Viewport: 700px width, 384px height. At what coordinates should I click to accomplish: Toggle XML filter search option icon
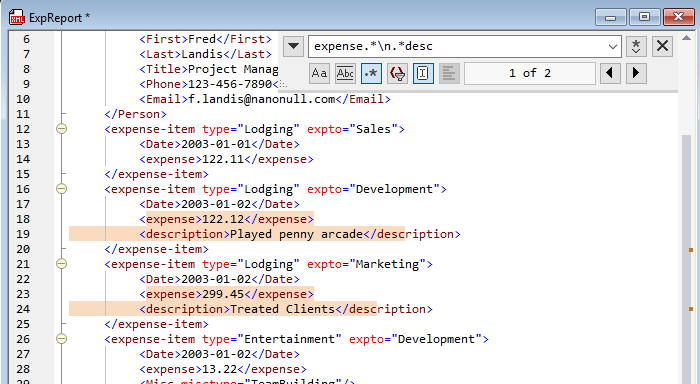pos(397,73)
